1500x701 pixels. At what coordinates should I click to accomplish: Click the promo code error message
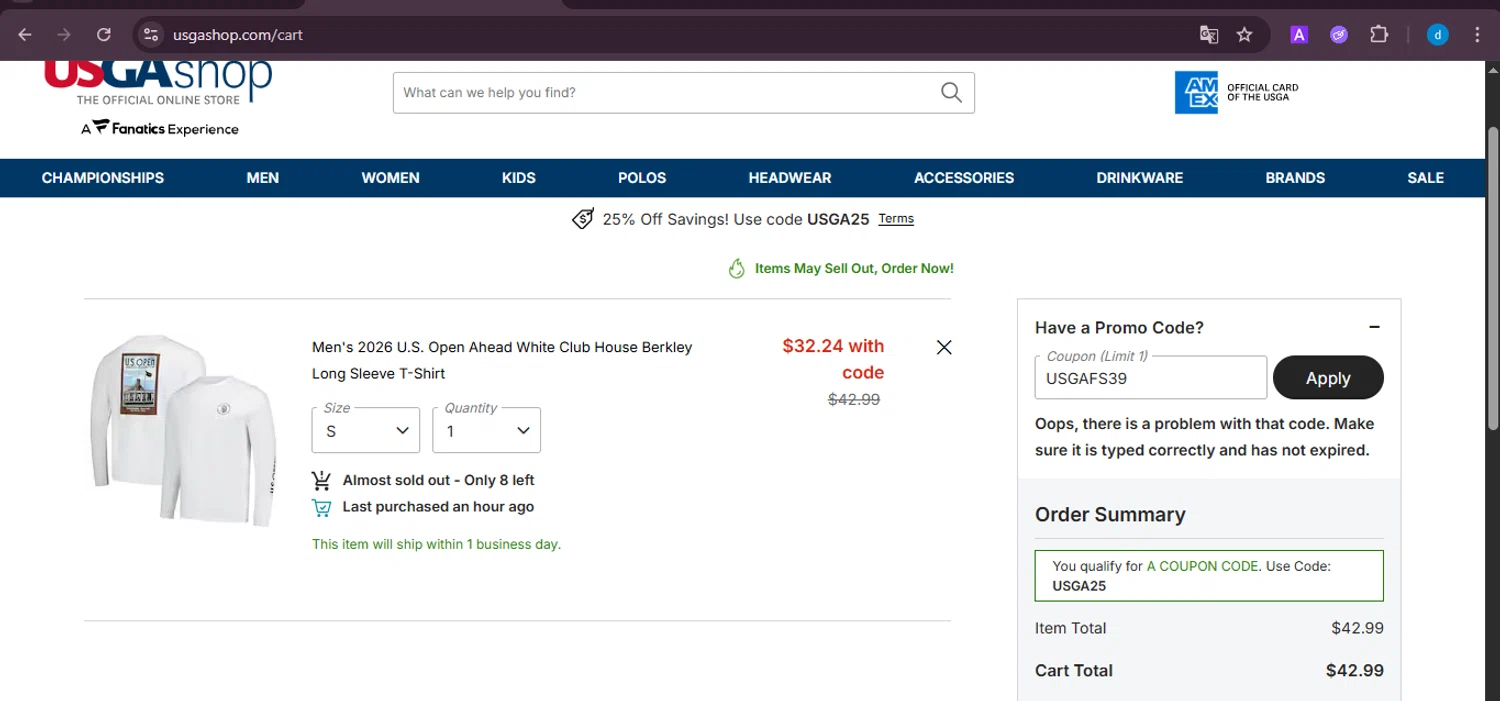(x=1205, y=437)
